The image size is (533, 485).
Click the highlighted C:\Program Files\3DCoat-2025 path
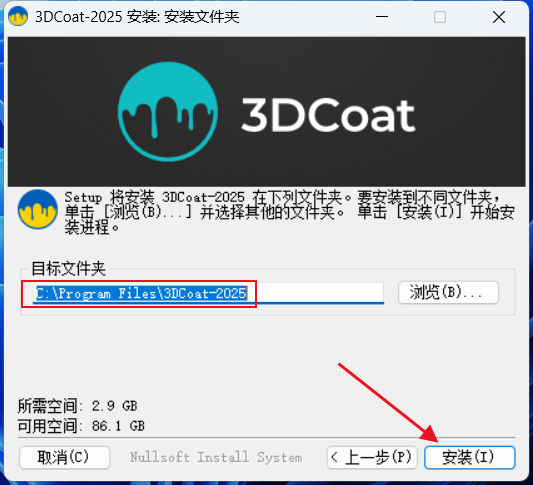(x=141, y=293)
